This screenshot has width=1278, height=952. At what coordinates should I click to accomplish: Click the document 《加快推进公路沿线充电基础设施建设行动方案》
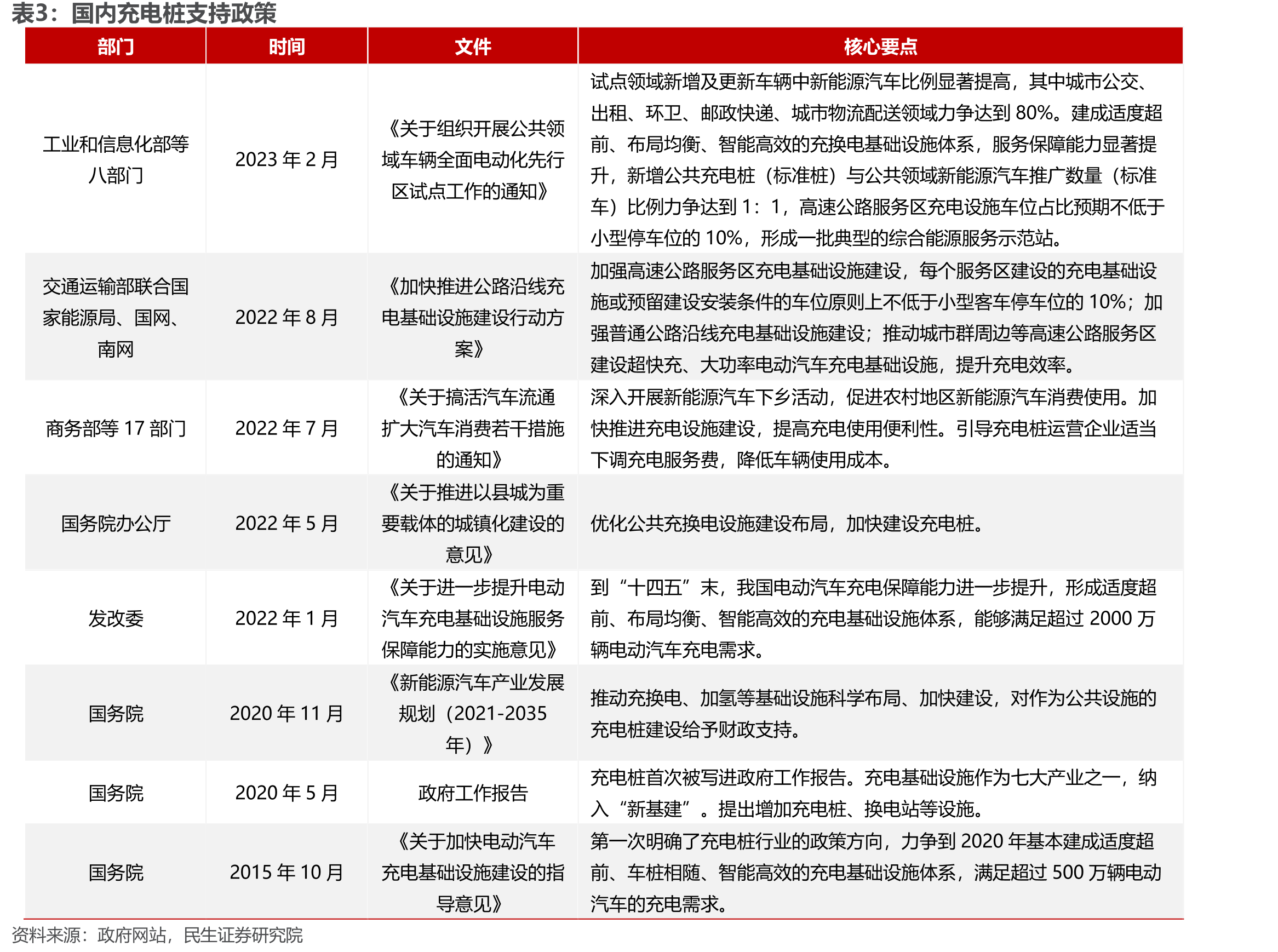point(473,318)
